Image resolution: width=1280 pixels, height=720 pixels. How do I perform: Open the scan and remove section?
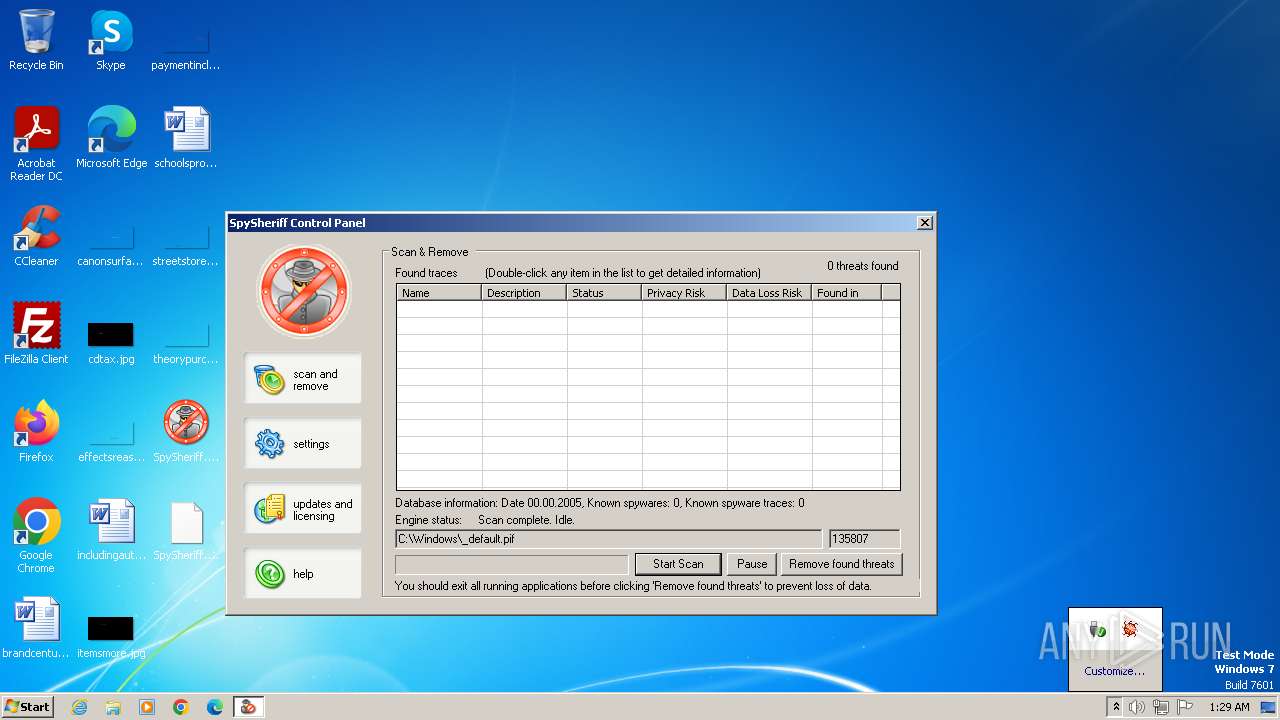tap(303, 379)
